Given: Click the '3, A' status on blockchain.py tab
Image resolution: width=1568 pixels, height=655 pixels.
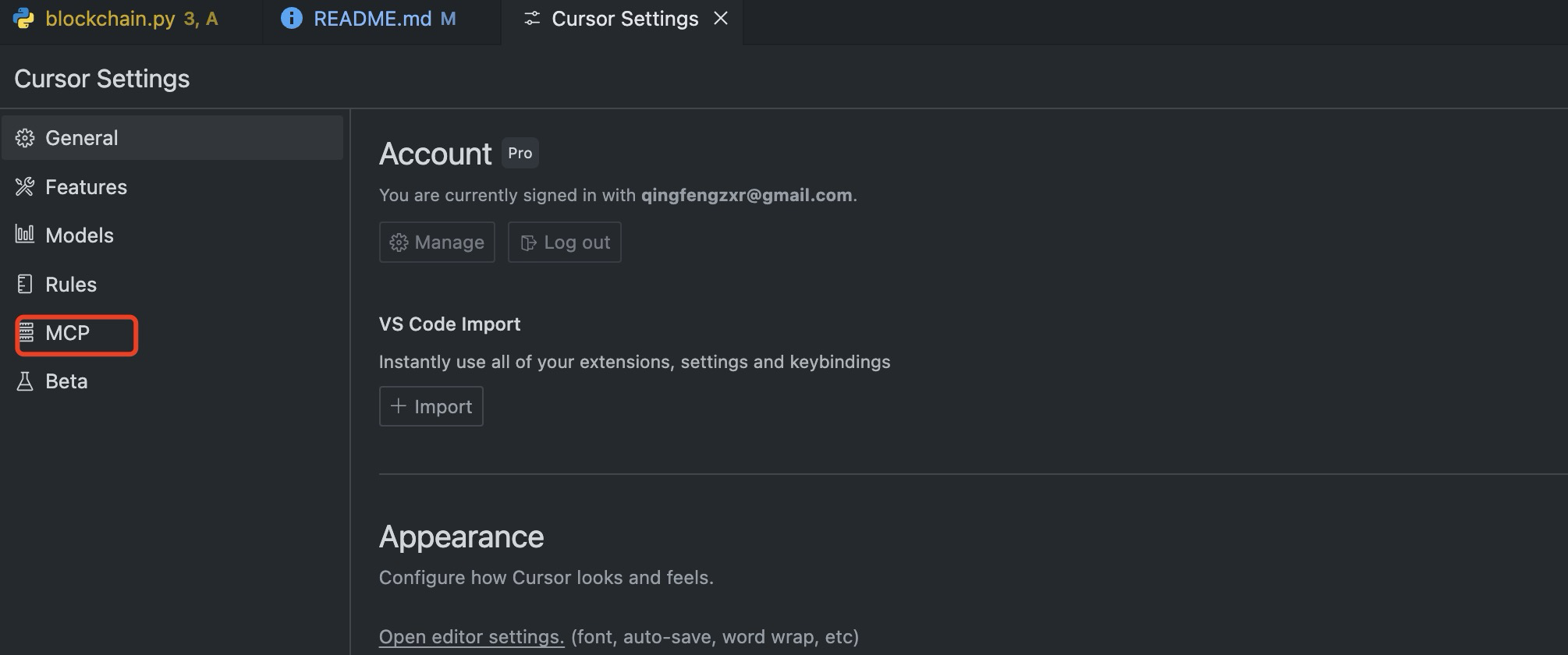Looking at the screenshot, I should [201, 19].
